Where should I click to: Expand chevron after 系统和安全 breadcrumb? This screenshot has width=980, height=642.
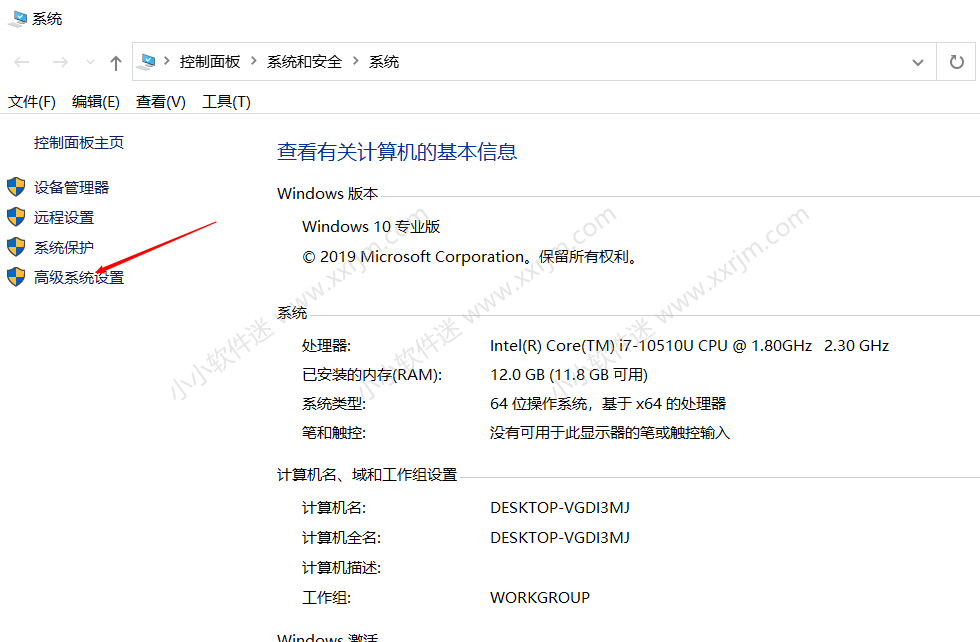tap(356, 61)
